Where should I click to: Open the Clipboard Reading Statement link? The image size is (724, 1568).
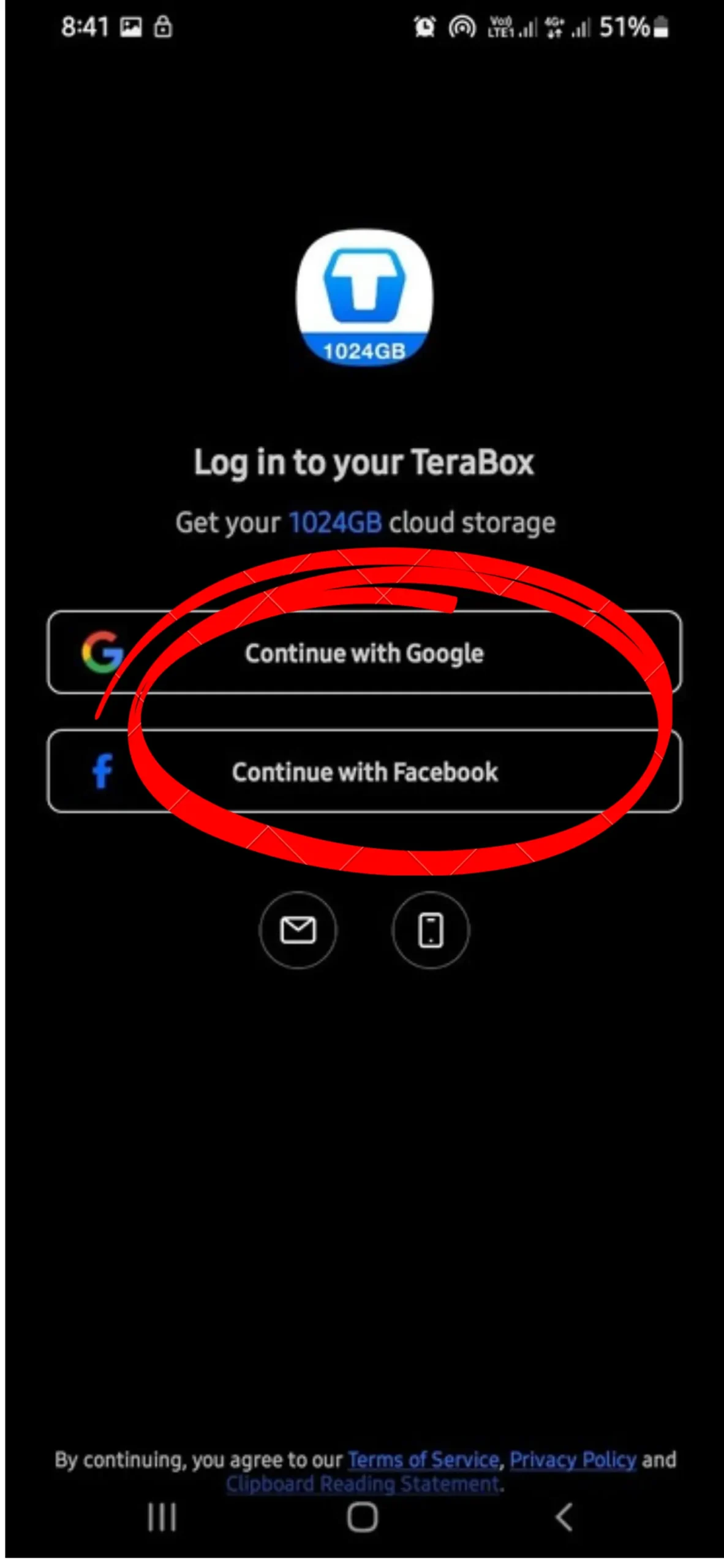(x=363, y=1483)
